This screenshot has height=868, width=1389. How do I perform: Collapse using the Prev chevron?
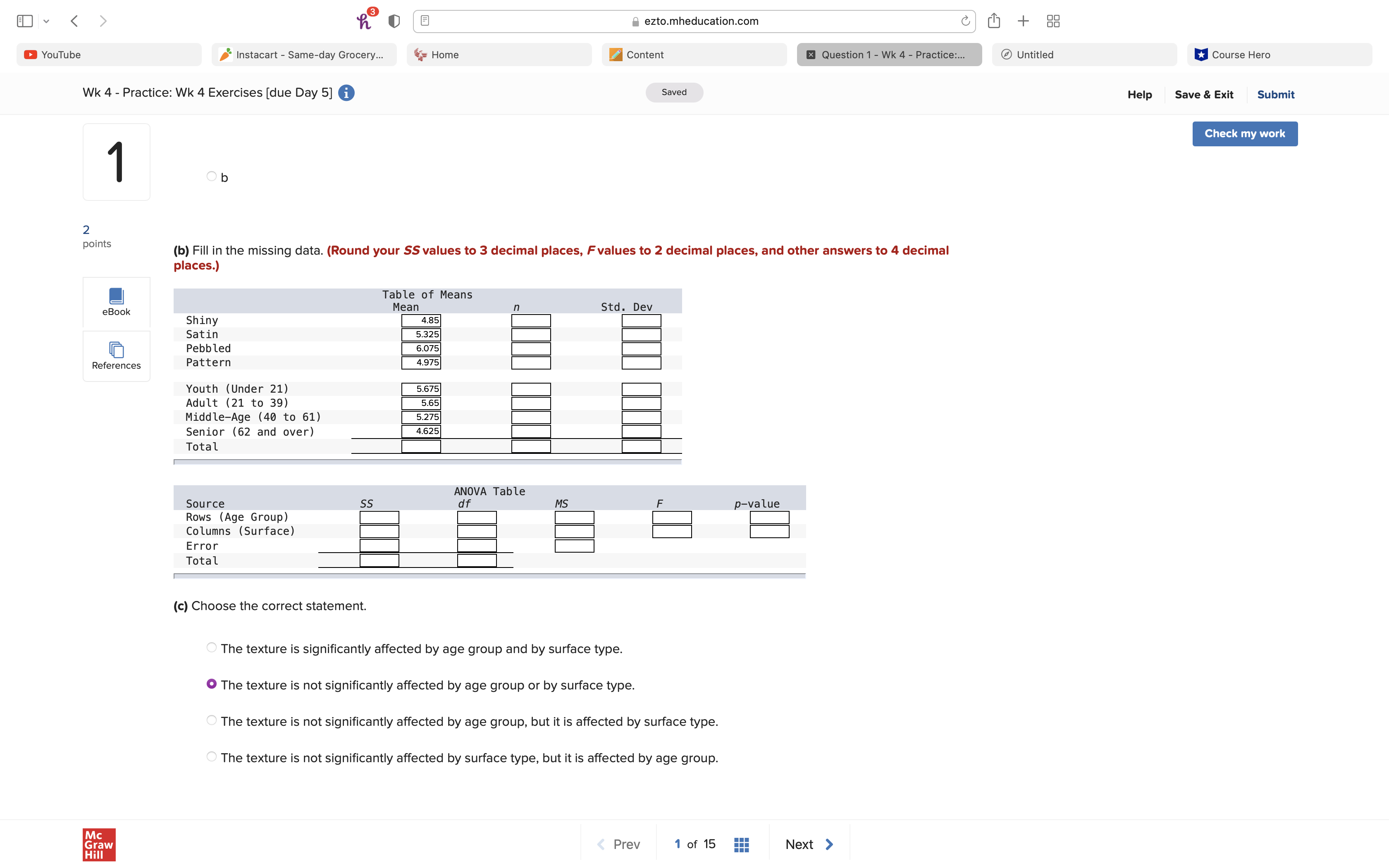[600, 844]
